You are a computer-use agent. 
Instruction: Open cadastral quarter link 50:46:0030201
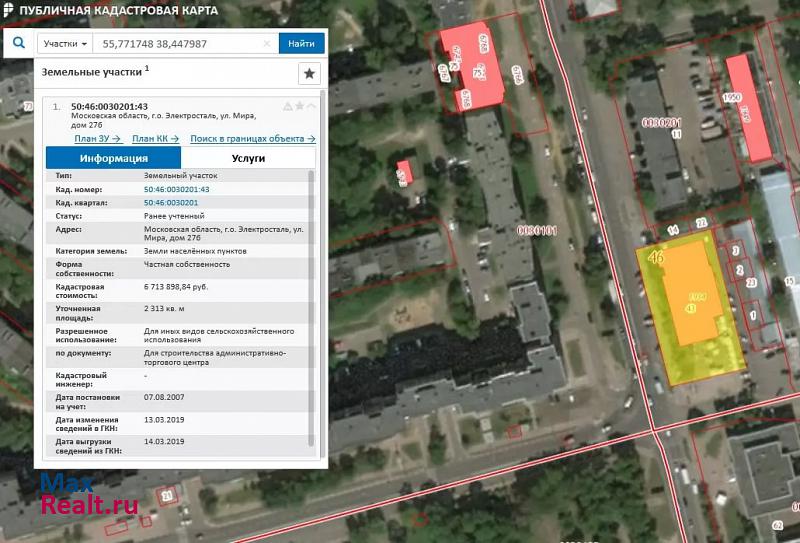171,202
